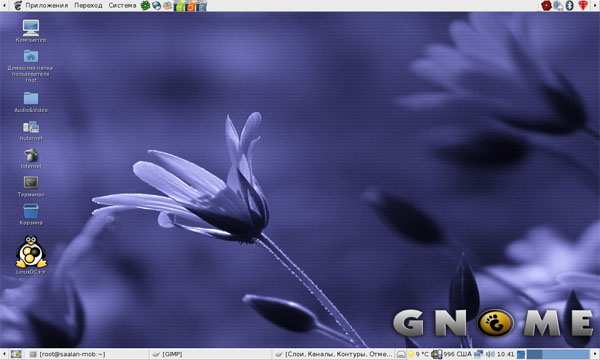Image resolution: width=600 pixels, height=360 pixels.
Task: Collapse bottom panel with the right arrow
Action: point(595,354)
